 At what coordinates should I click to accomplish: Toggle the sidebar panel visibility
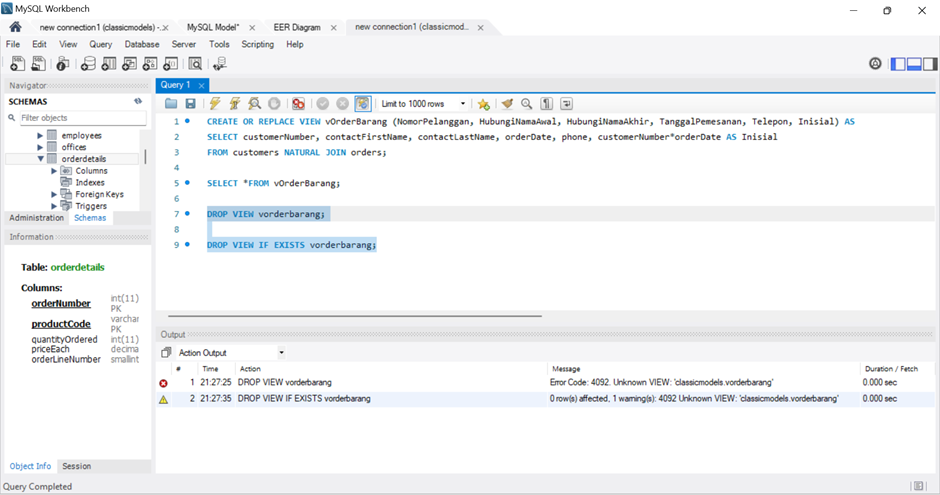pos(898,64)
